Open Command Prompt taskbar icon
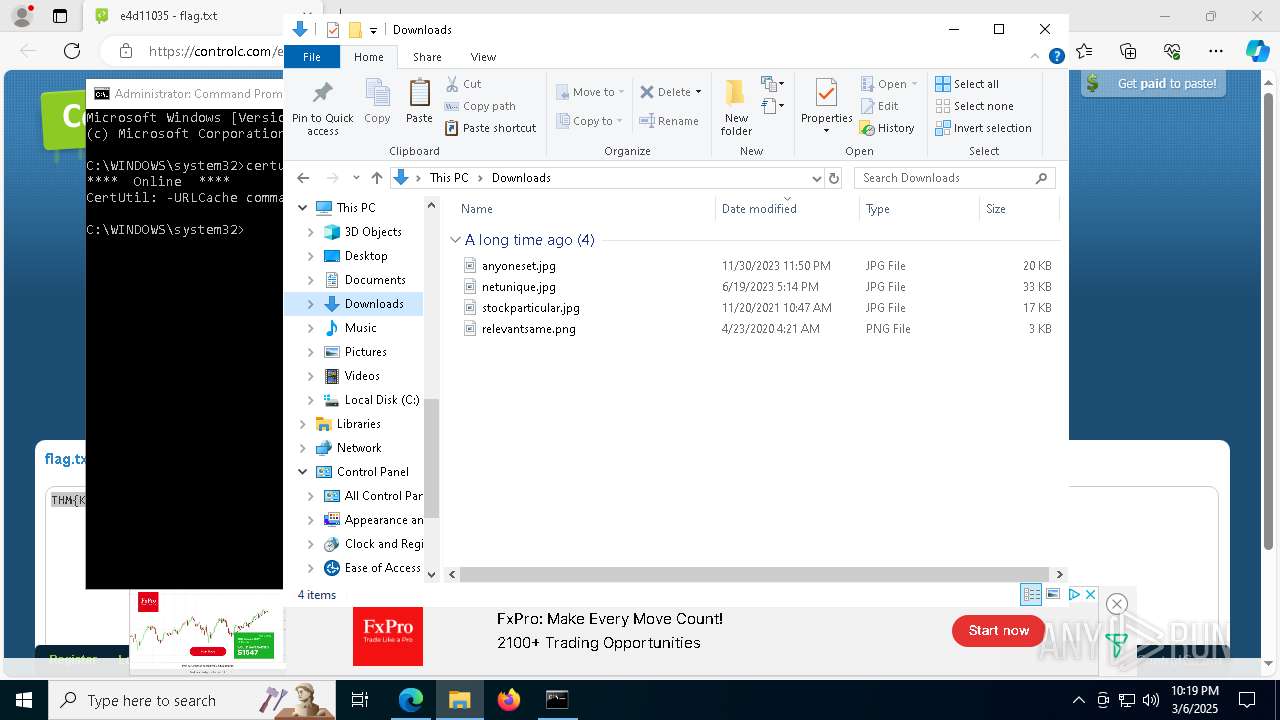 point(557,700)
